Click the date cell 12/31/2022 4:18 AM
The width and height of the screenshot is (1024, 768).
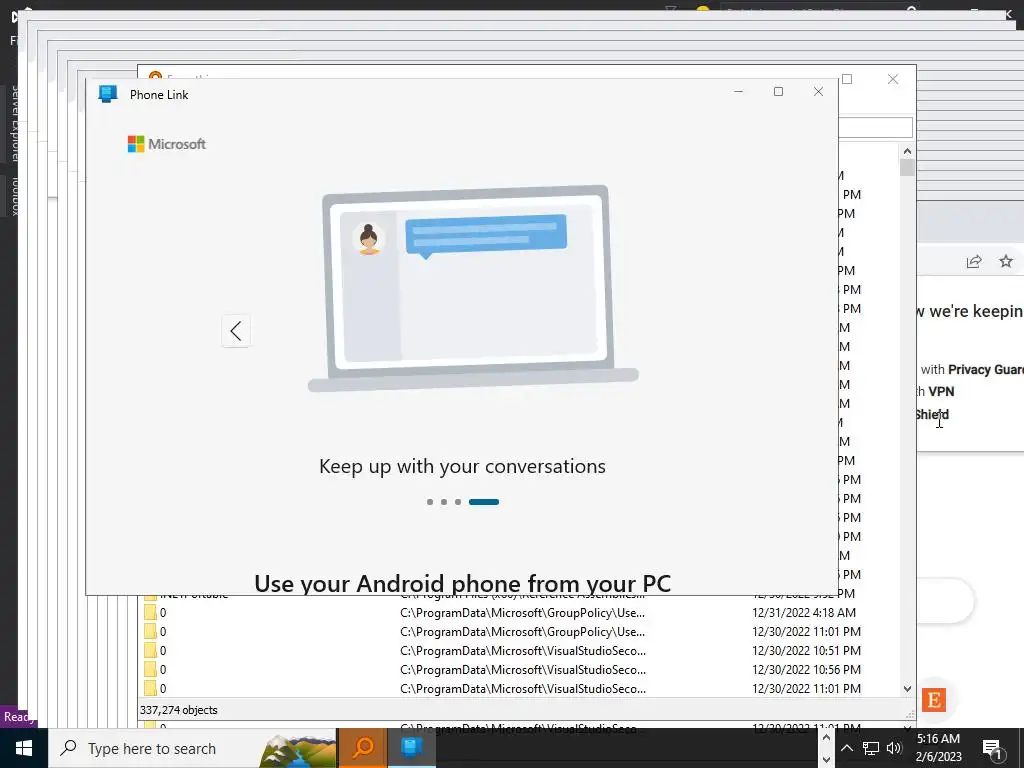[x=804, y=613]
